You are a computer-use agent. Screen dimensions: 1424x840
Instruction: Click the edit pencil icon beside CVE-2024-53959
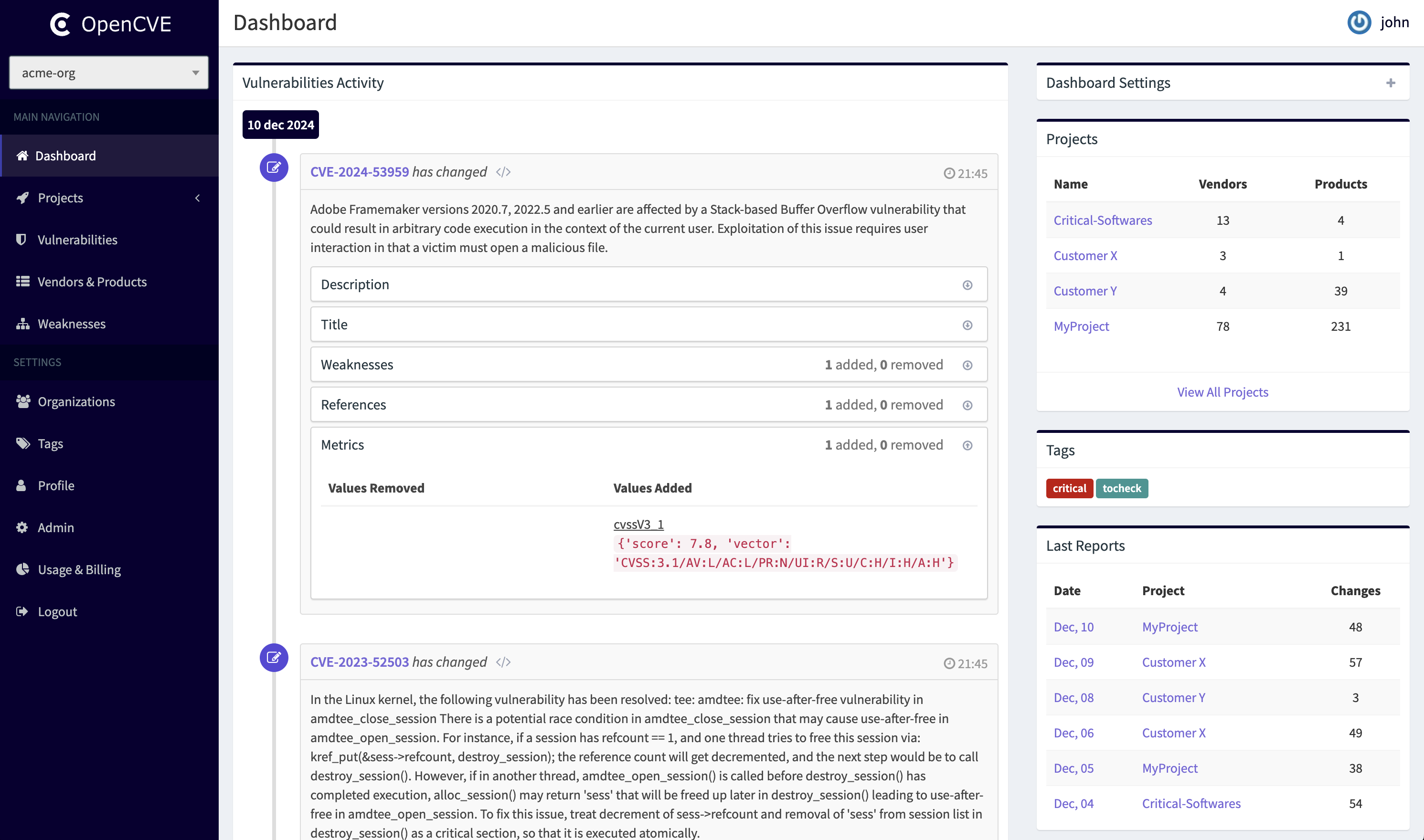[x=274, y=167]
